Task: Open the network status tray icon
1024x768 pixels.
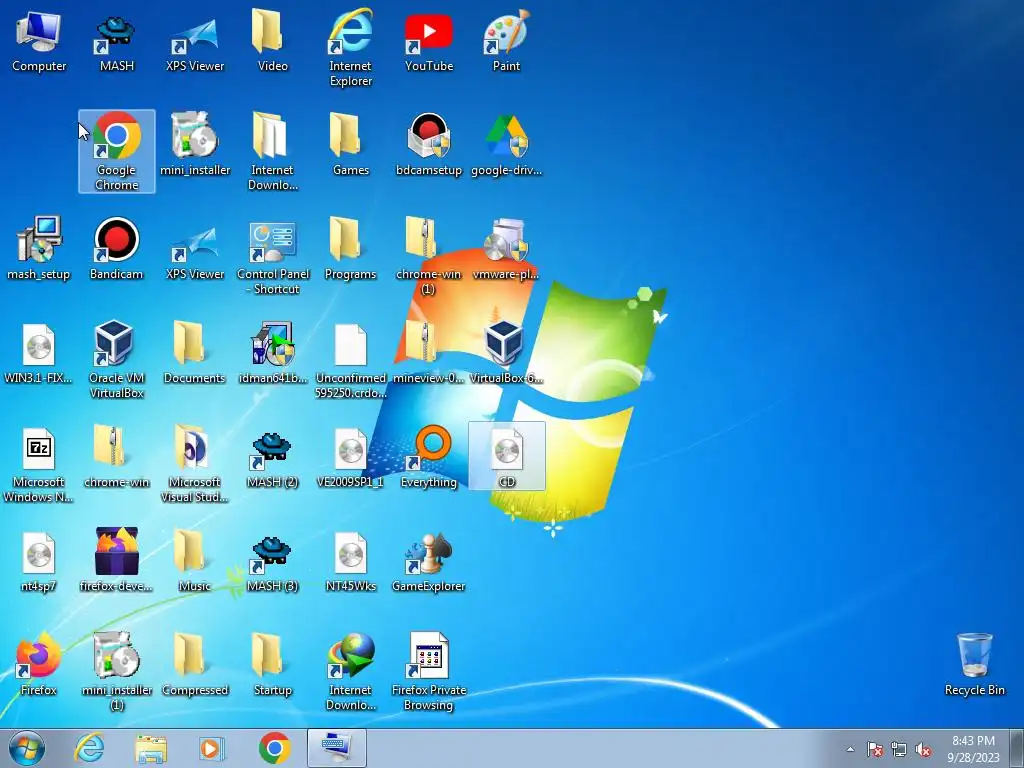Action: 899,749
